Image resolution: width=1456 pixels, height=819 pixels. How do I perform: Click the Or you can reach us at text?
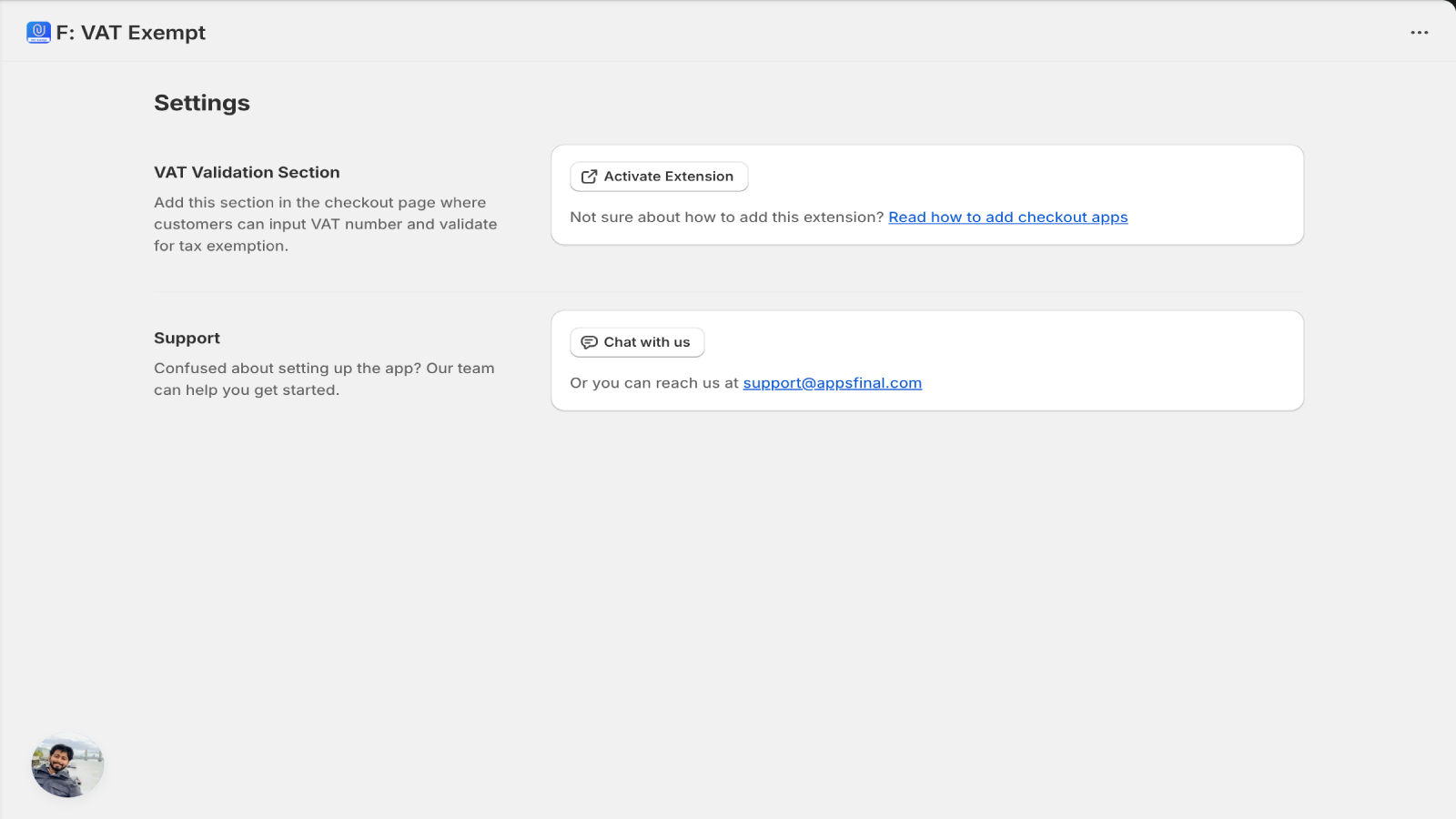(653, 383)
